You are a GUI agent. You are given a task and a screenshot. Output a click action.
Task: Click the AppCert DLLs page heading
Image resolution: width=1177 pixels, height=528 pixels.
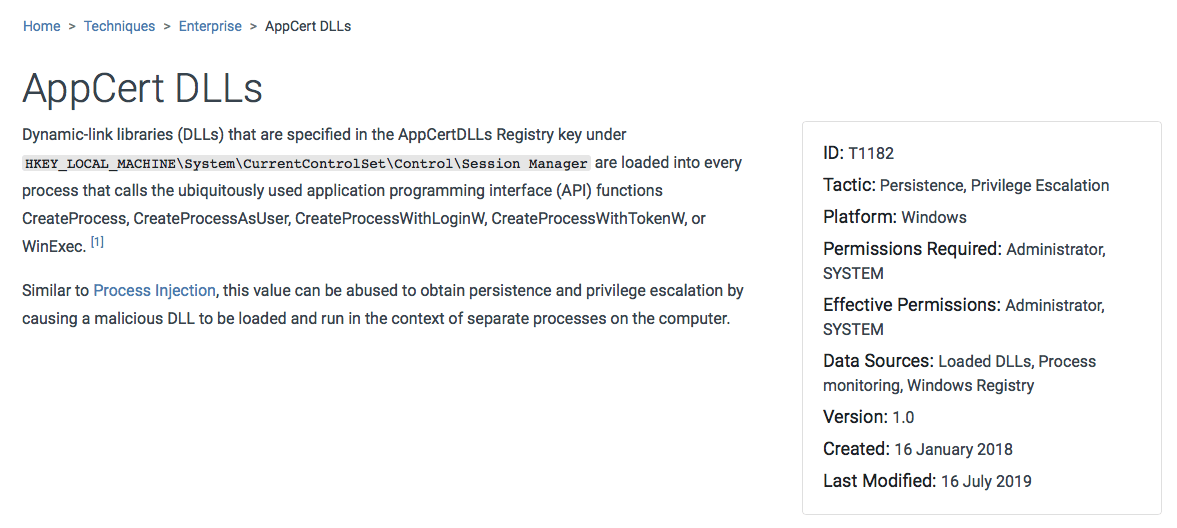coord(142,89)
